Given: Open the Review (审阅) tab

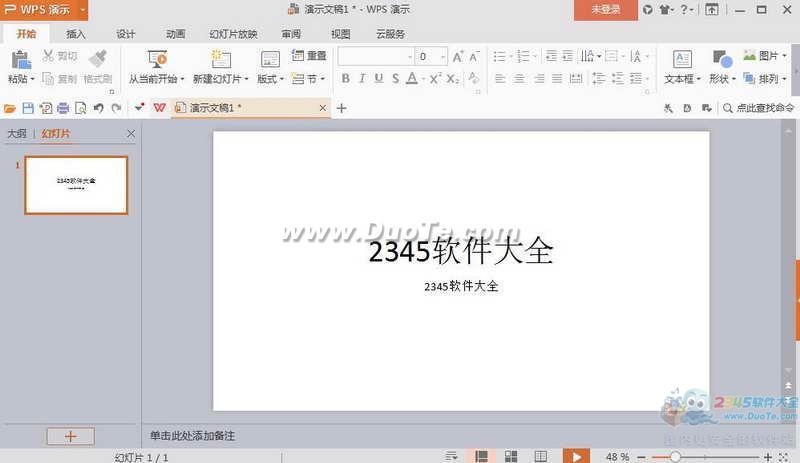Looking at the screenshot, I should 291,34.
